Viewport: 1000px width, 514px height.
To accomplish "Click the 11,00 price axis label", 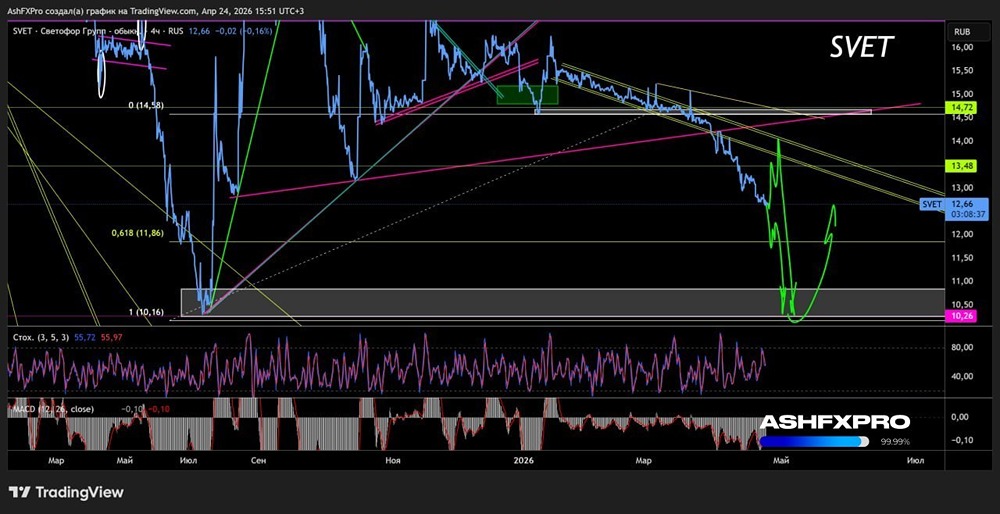I will [x=962, y=281].
